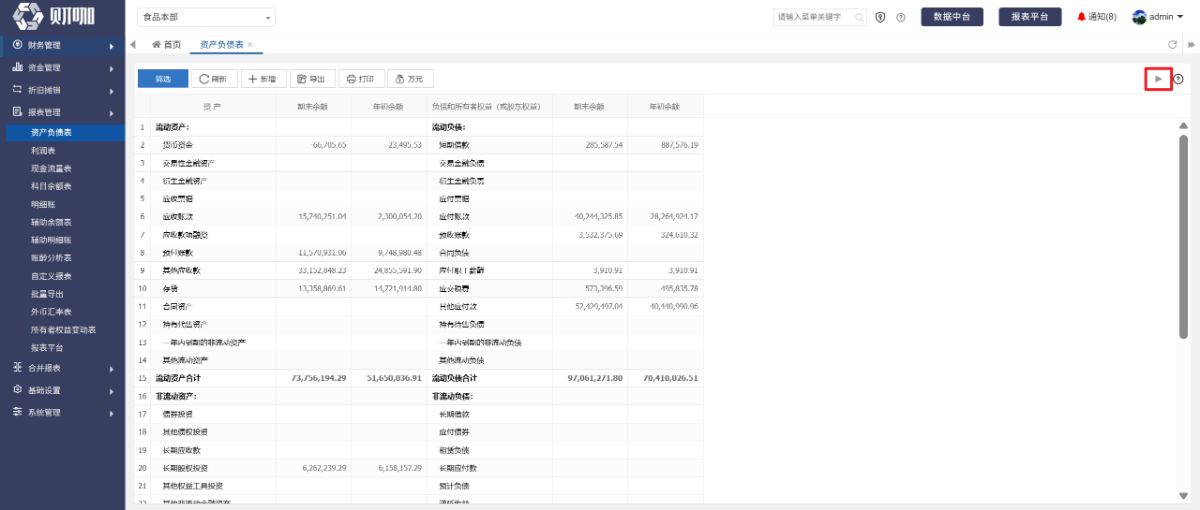Image resolution: width=1200 pixels, height=510 pixels.
Task: Click the 系统管理 sidebar icon
Action: coord(17,412)
